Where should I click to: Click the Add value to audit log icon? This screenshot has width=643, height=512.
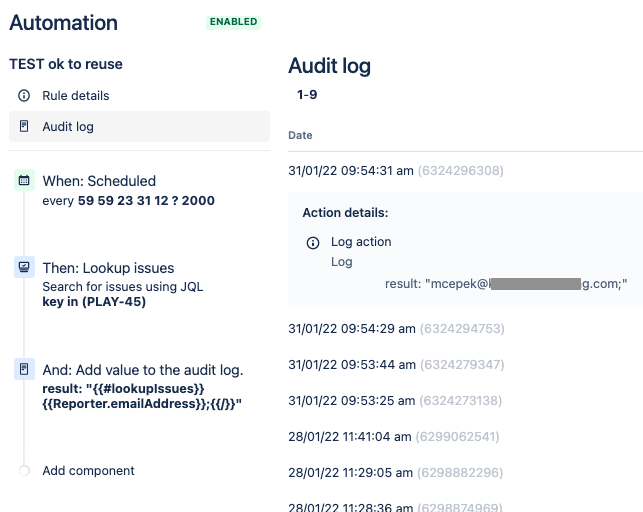tap(24, 369)
